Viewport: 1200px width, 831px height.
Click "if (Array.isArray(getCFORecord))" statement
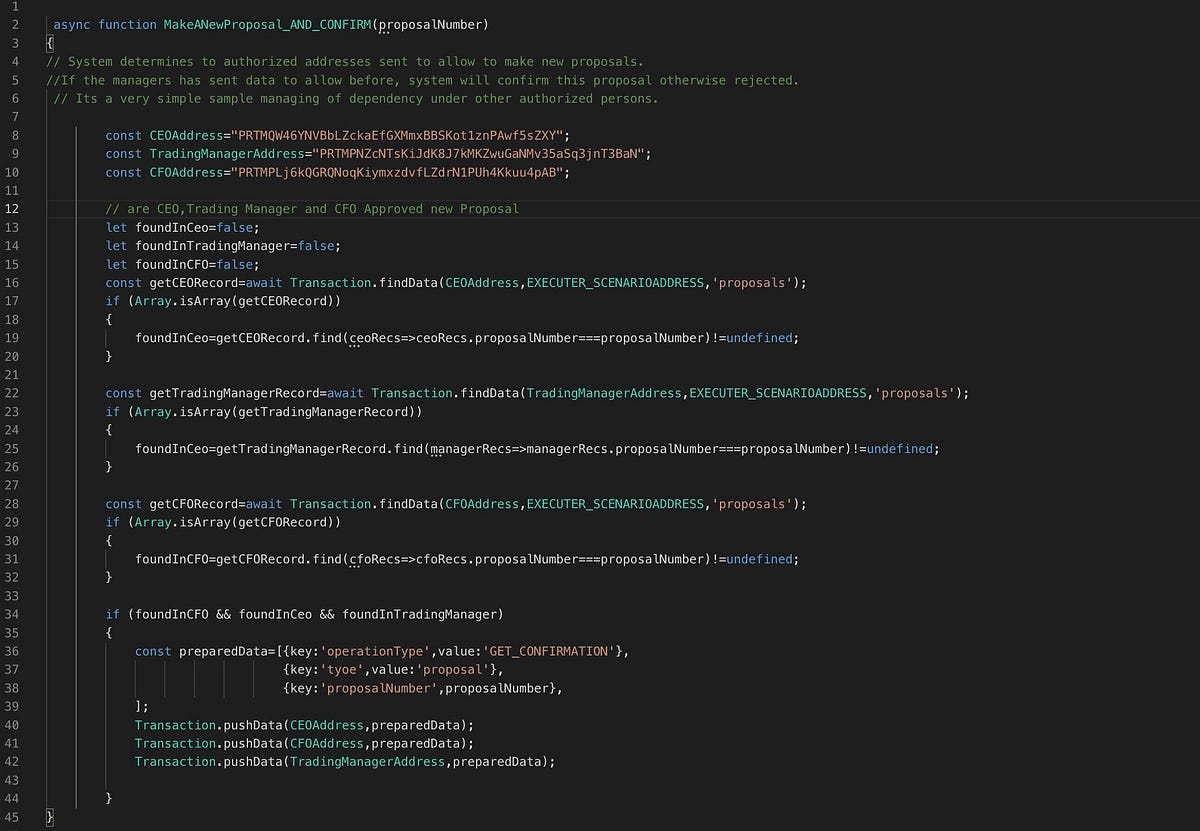223,522
